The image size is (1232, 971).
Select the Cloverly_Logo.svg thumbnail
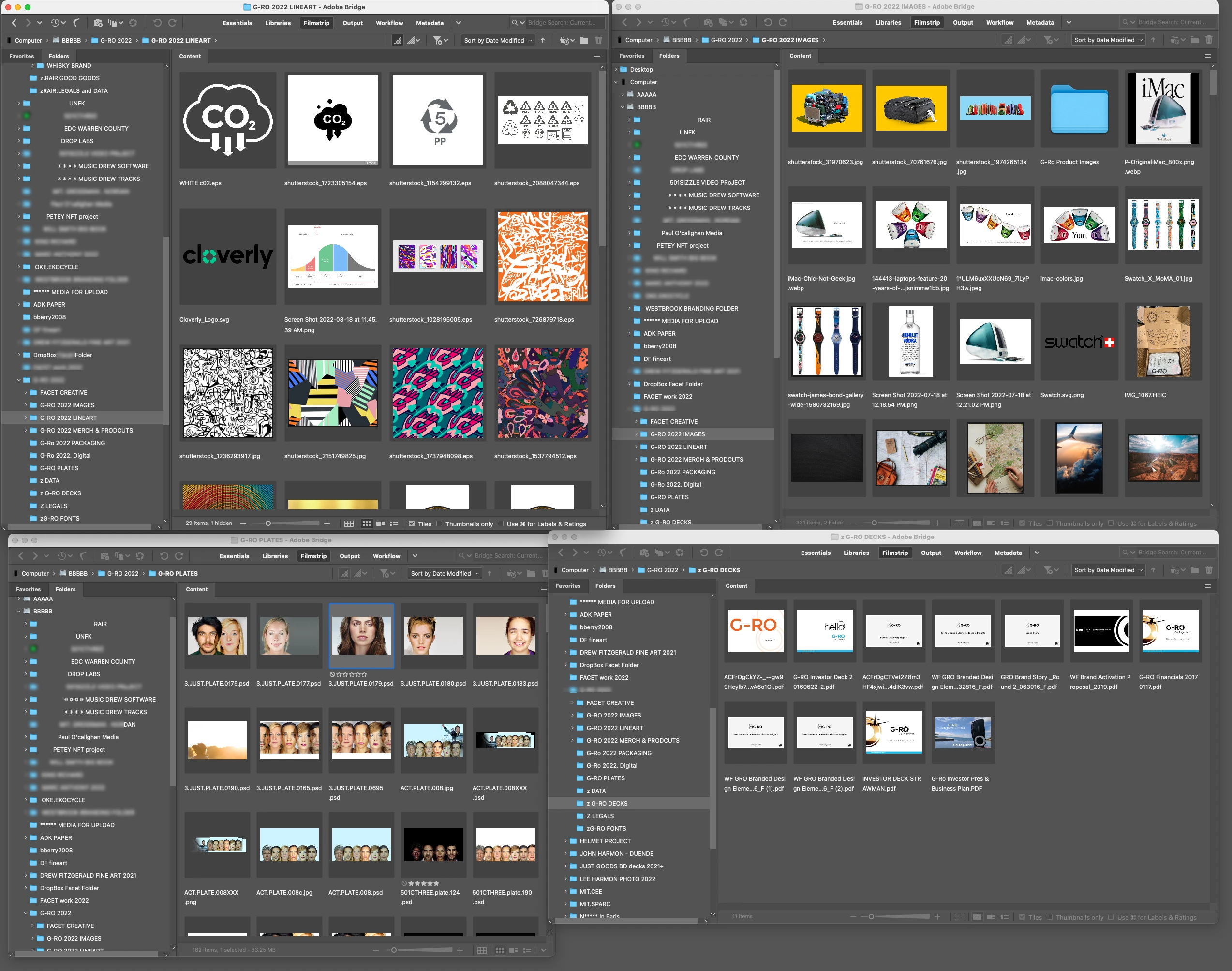coord(227,256)
